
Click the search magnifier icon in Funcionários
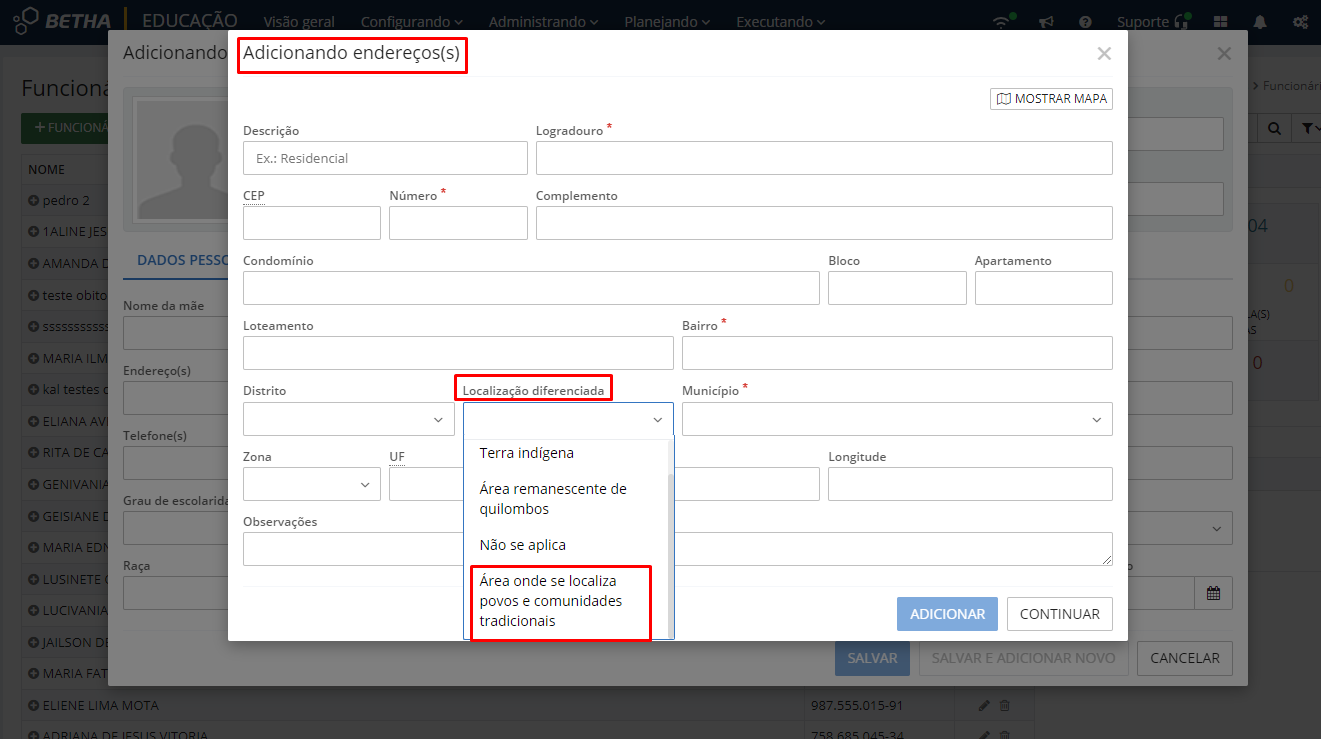[1274, 129]
